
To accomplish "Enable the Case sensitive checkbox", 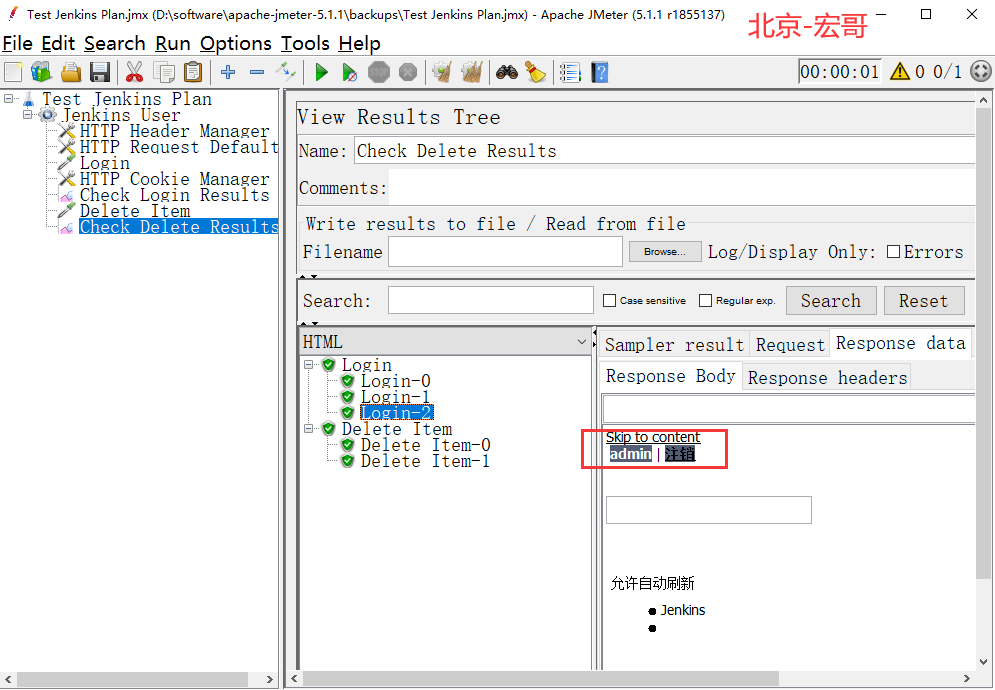I will tap(609, 300).
